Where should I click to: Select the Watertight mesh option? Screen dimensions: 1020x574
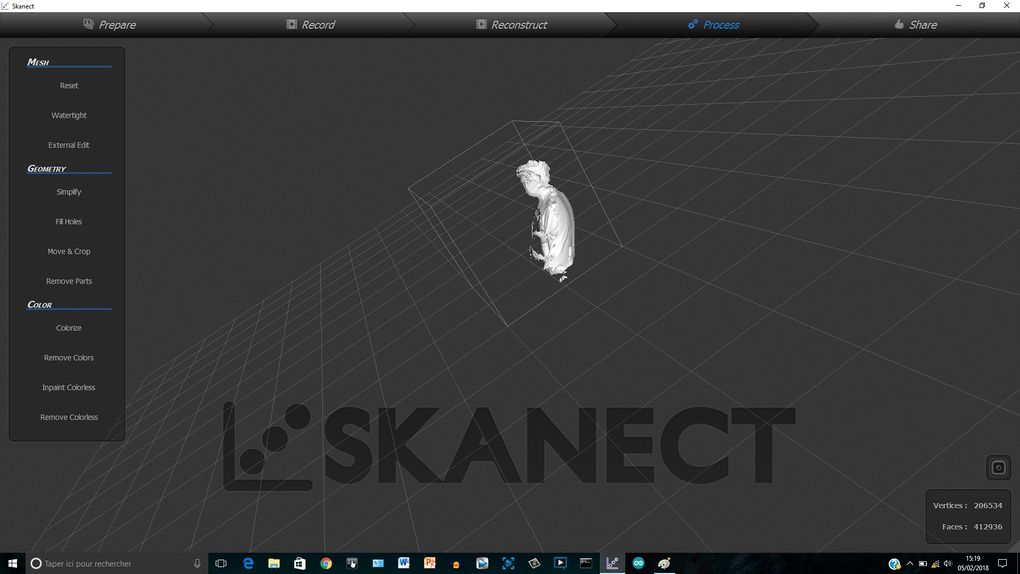point(69,116)
